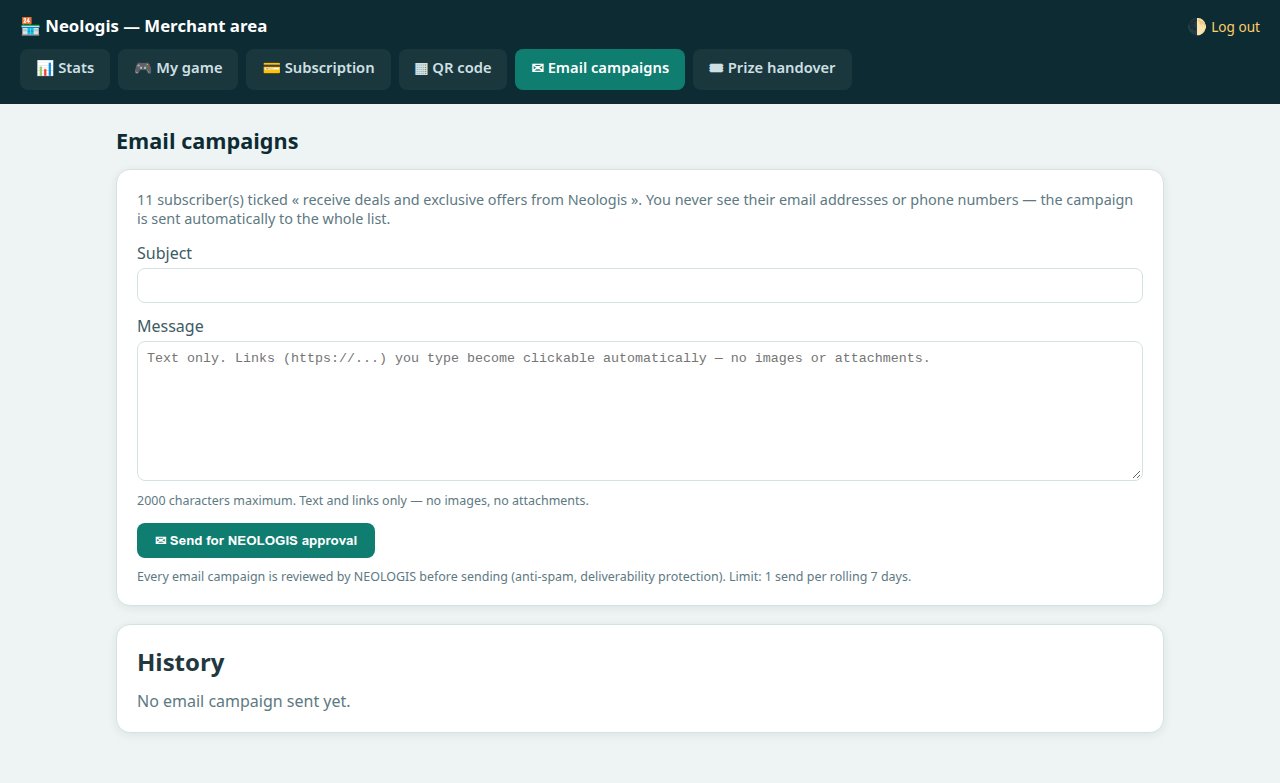The width and height of the screenshot is (1280, 783).
Task: Click the '2000 characters maximum' hint text
Action: pyautogui.click(x=363, y=500)
